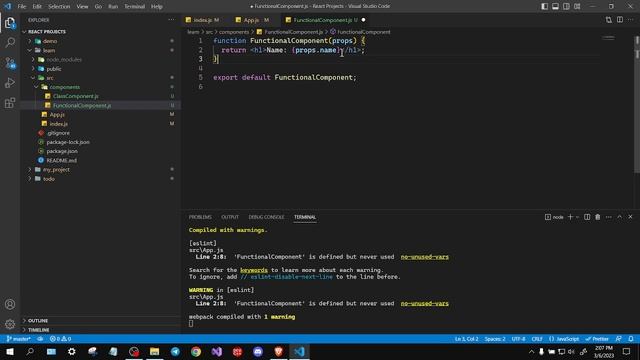The width and height of the screenshot is (640, 360).
Task: Follow the no-unused-vars link under [eslint] src\App.js
Action: point(424,257)
